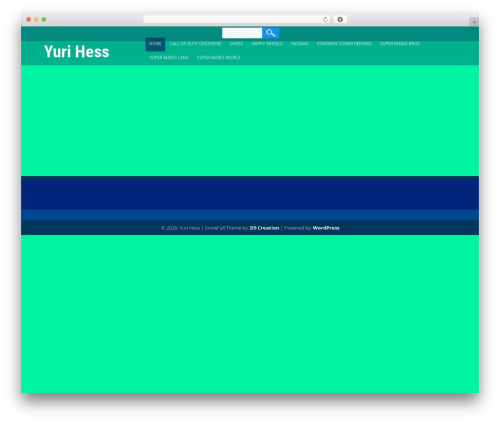This screenshot has width=500, height=423.
Task: Follow the DS Creation footer link
Action: click(x=264, y=228)
